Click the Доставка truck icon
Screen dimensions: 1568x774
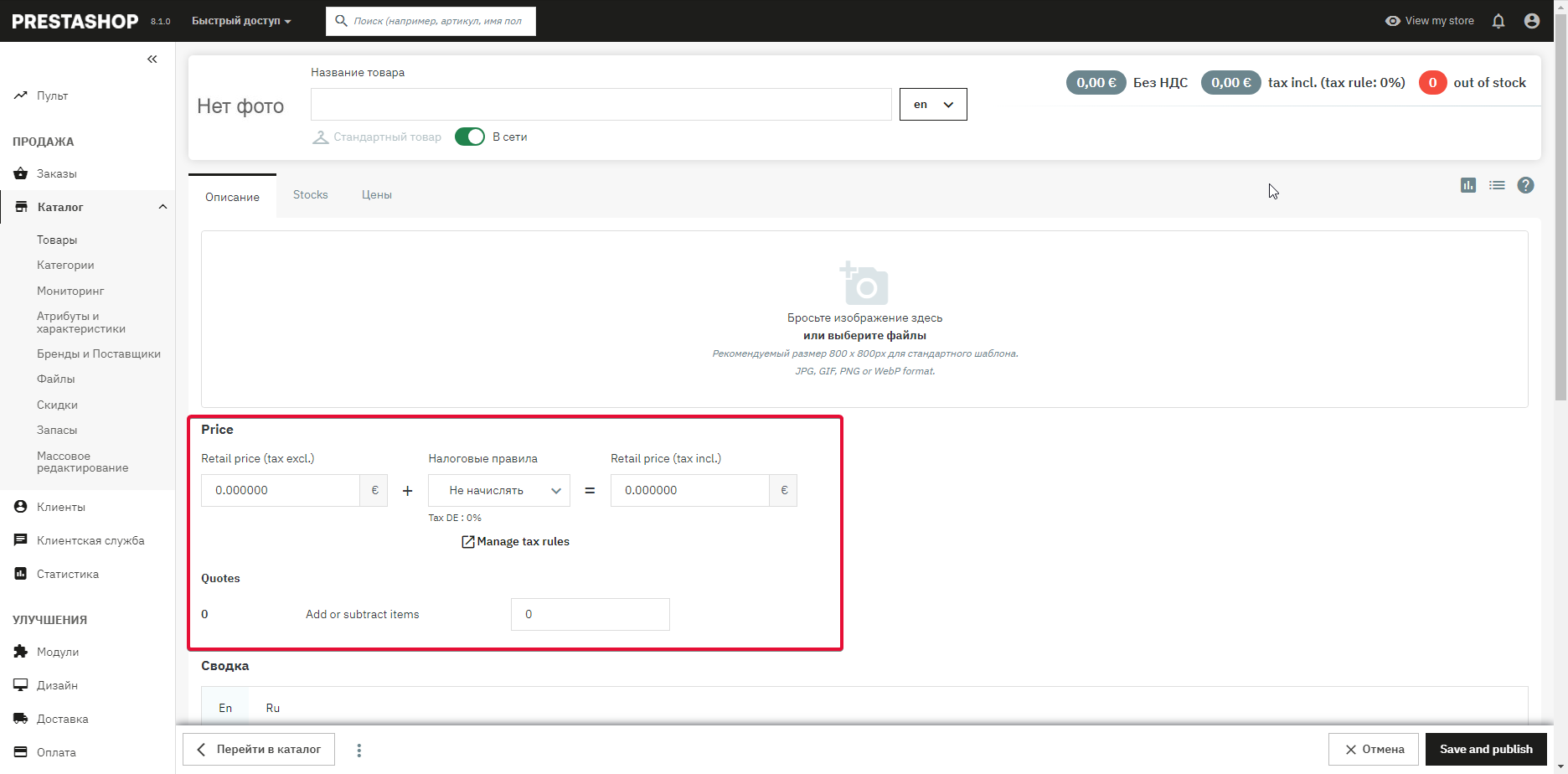point(21,719)
